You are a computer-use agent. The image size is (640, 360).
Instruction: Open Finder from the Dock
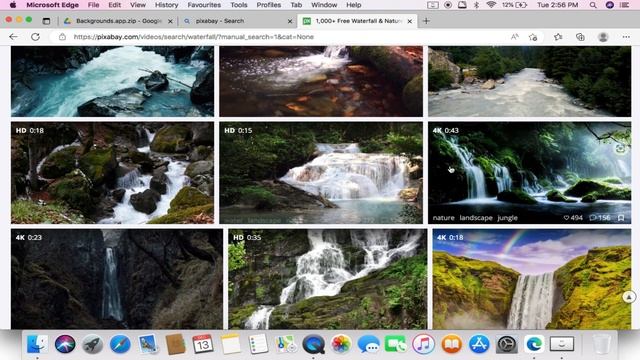(x=37, y=344)
